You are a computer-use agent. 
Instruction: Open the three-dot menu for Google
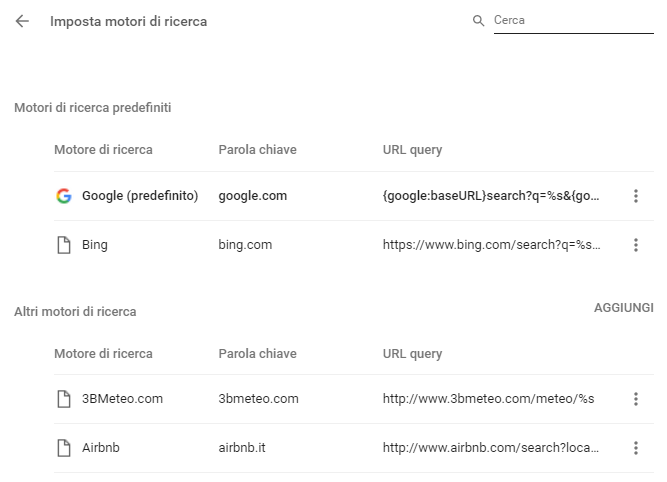pyautogui.click(x=636, y=196)
